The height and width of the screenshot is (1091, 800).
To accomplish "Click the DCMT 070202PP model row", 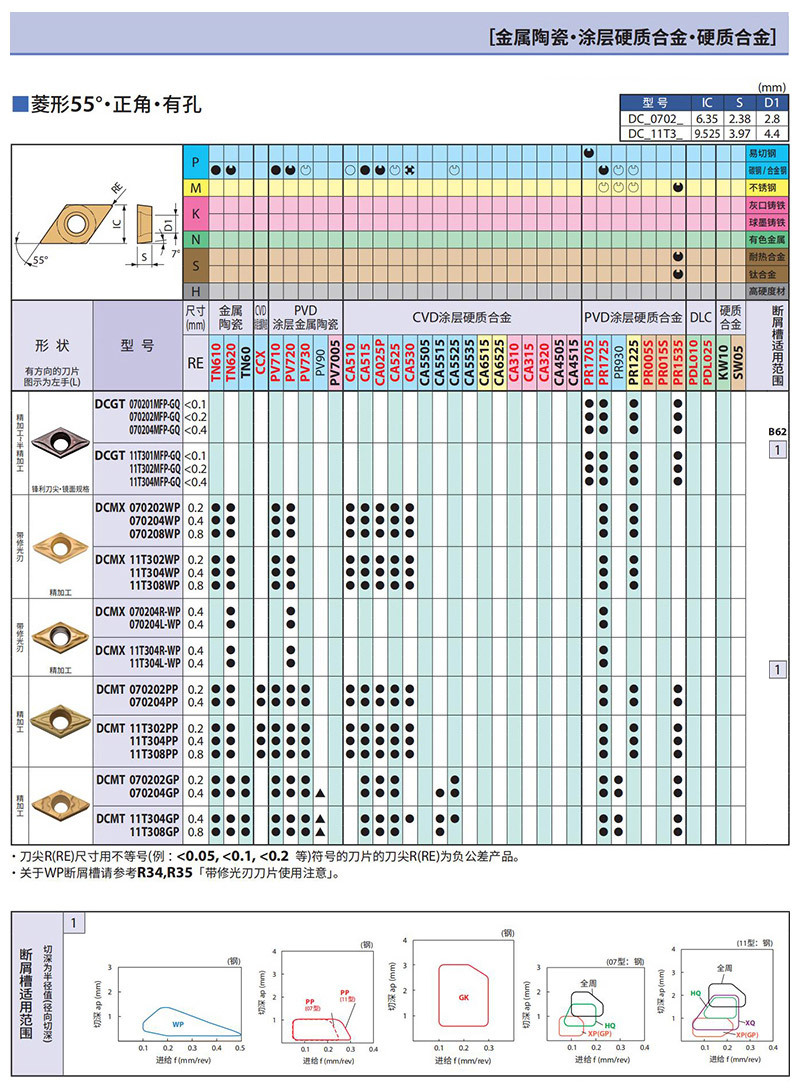I will [138, 689].
